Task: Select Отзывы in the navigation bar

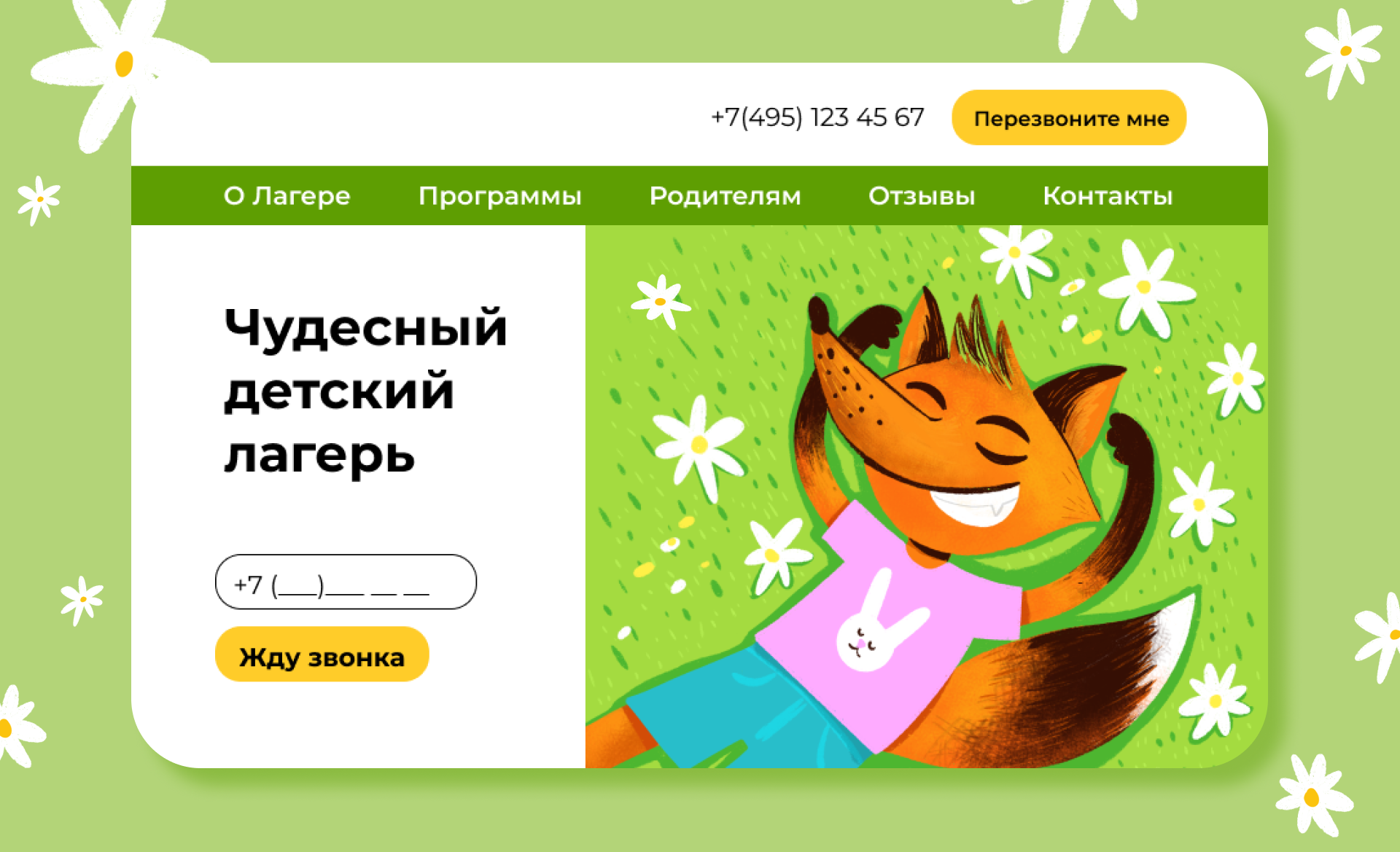Action: [922, 196]
